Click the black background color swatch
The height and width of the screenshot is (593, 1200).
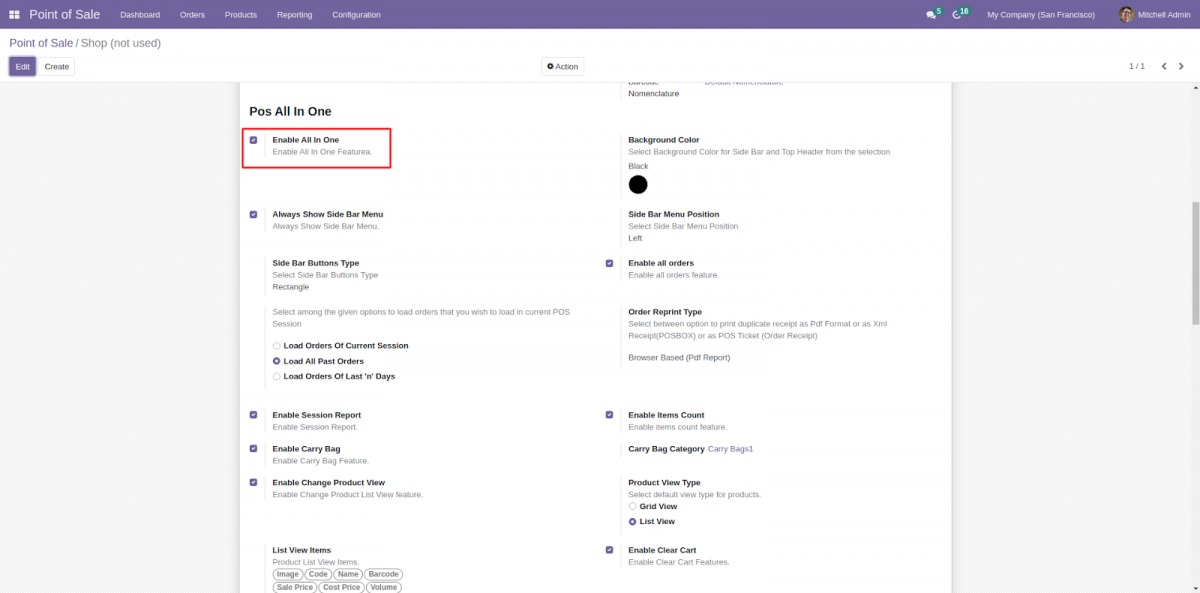coord(638,185)
